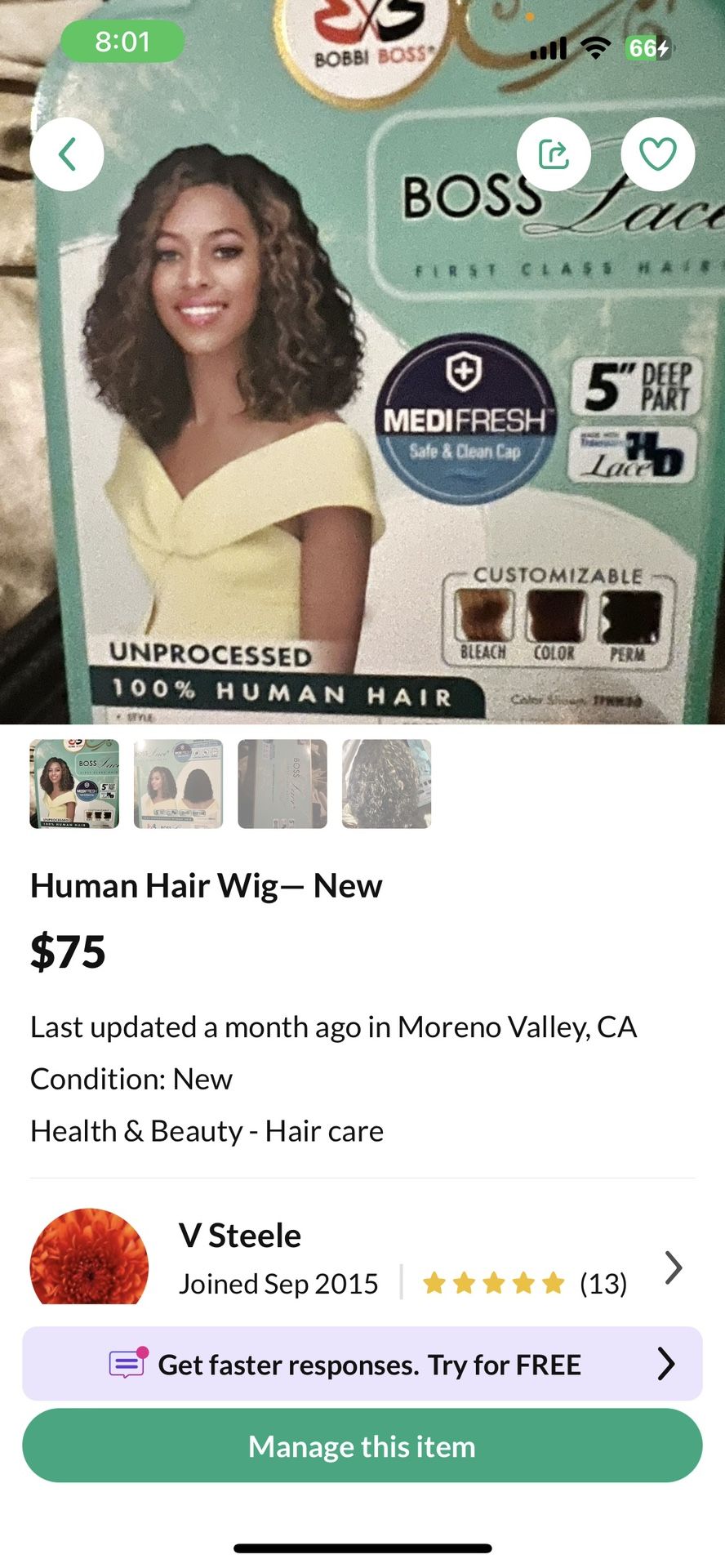Tap the green 8:01 time pill
The height and width of the screenshot is (1568, 725).
(x=122, y=42)
